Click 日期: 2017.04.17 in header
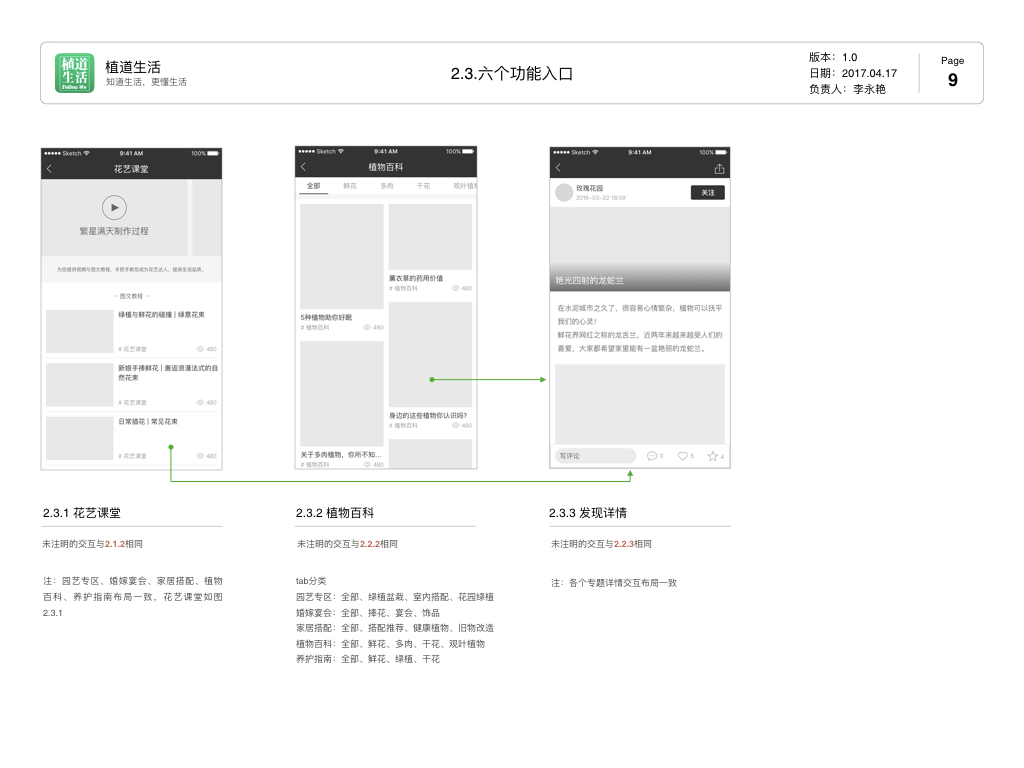The height and width of the screenshot is (768, 1024). [x=853, y=73]
